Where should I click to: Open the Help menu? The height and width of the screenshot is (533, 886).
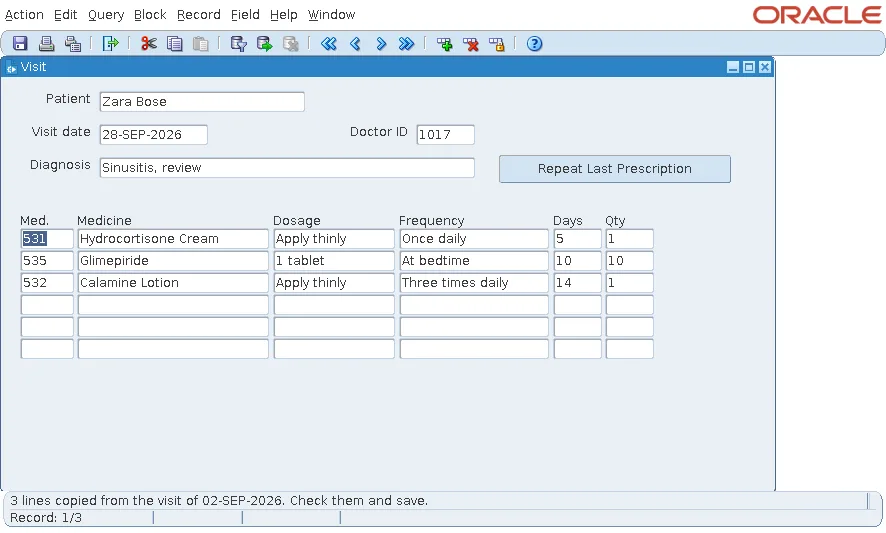pyautogui.click(x=284, y=15)
